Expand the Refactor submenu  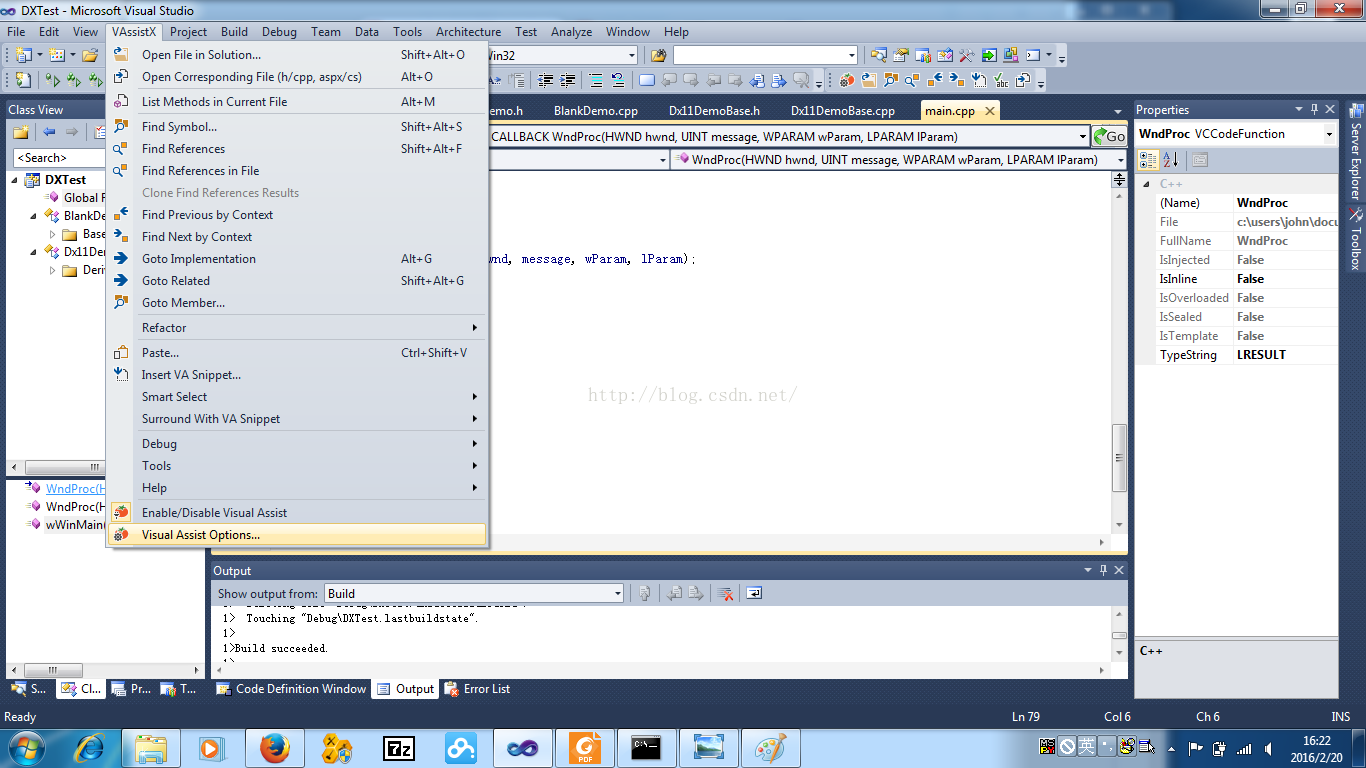(297, 327)
